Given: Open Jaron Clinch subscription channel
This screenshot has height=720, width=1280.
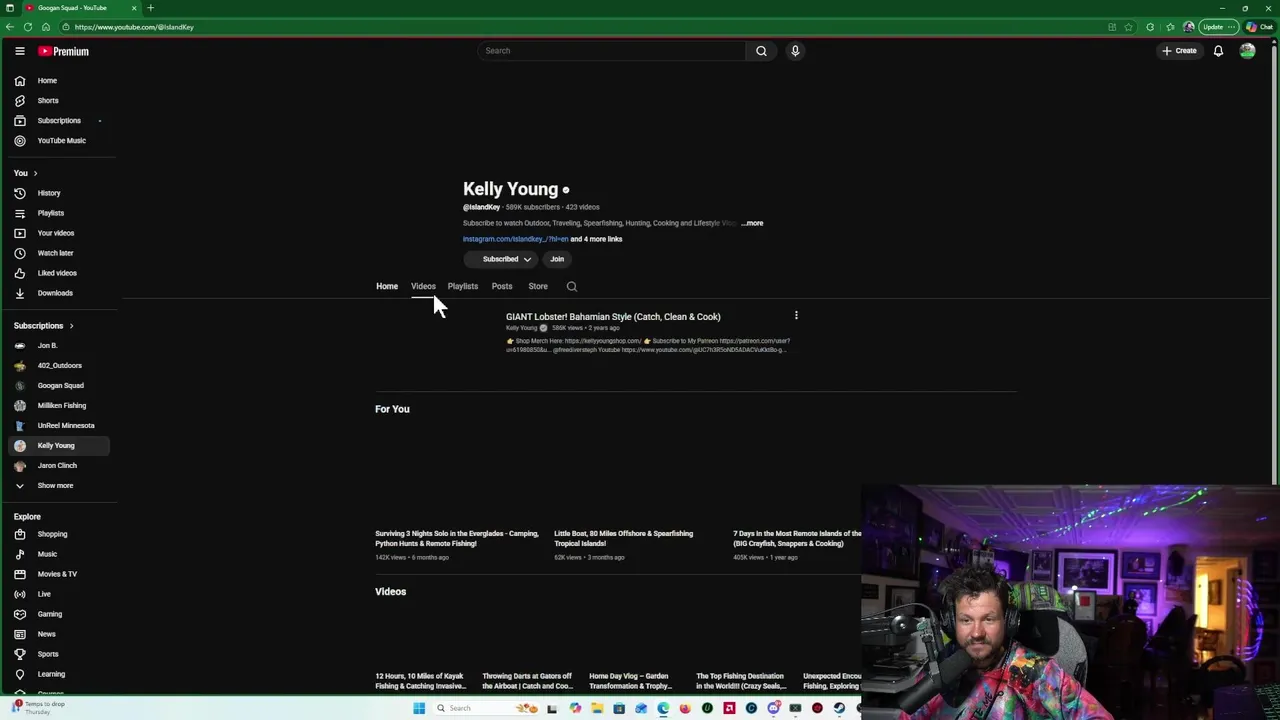Looking at the screenshot, I should coord(57,466).
